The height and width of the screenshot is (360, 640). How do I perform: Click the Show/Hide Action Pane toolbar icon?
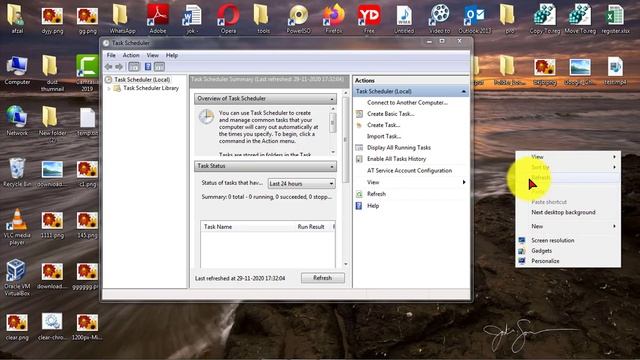click(159, 67)
